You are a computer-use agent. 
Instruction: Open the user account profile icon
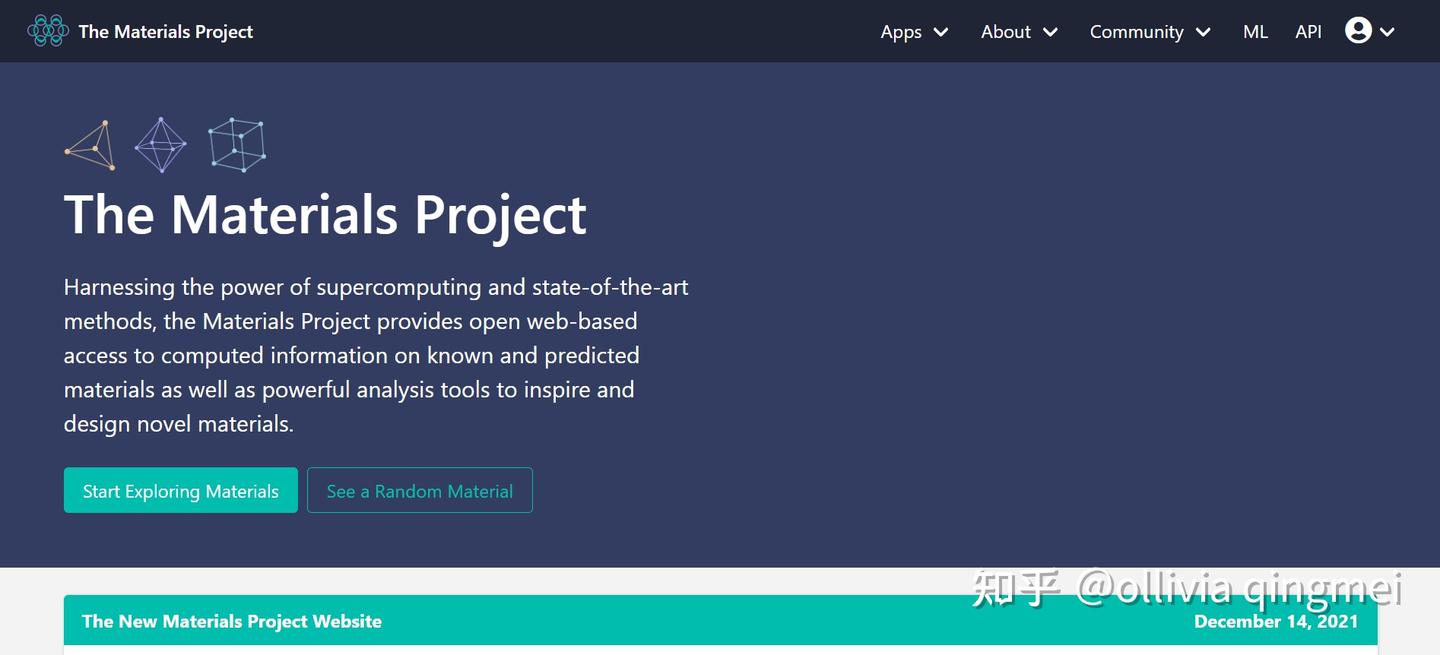[1358, 29]
